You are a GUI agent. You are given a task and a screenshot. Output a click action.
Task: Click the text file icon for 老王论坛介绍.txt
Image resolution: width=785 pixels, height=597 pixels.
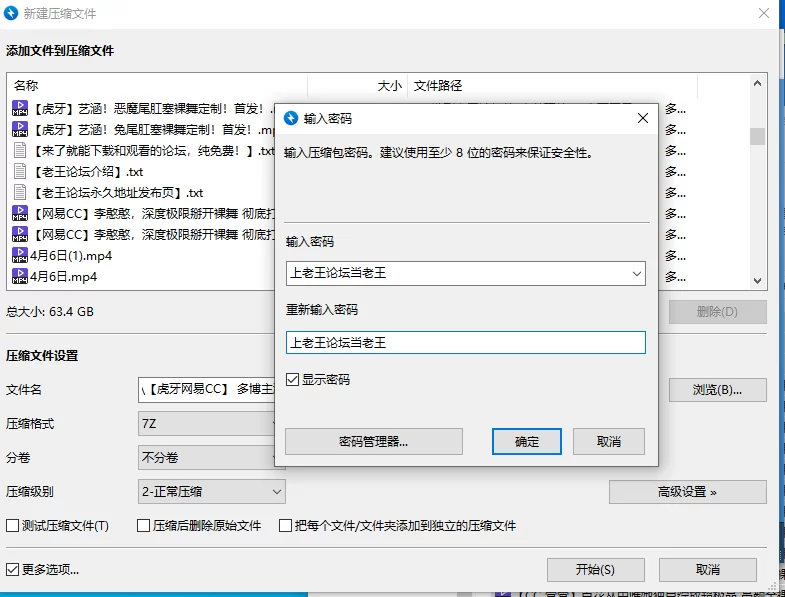click(x=19, y=171)
